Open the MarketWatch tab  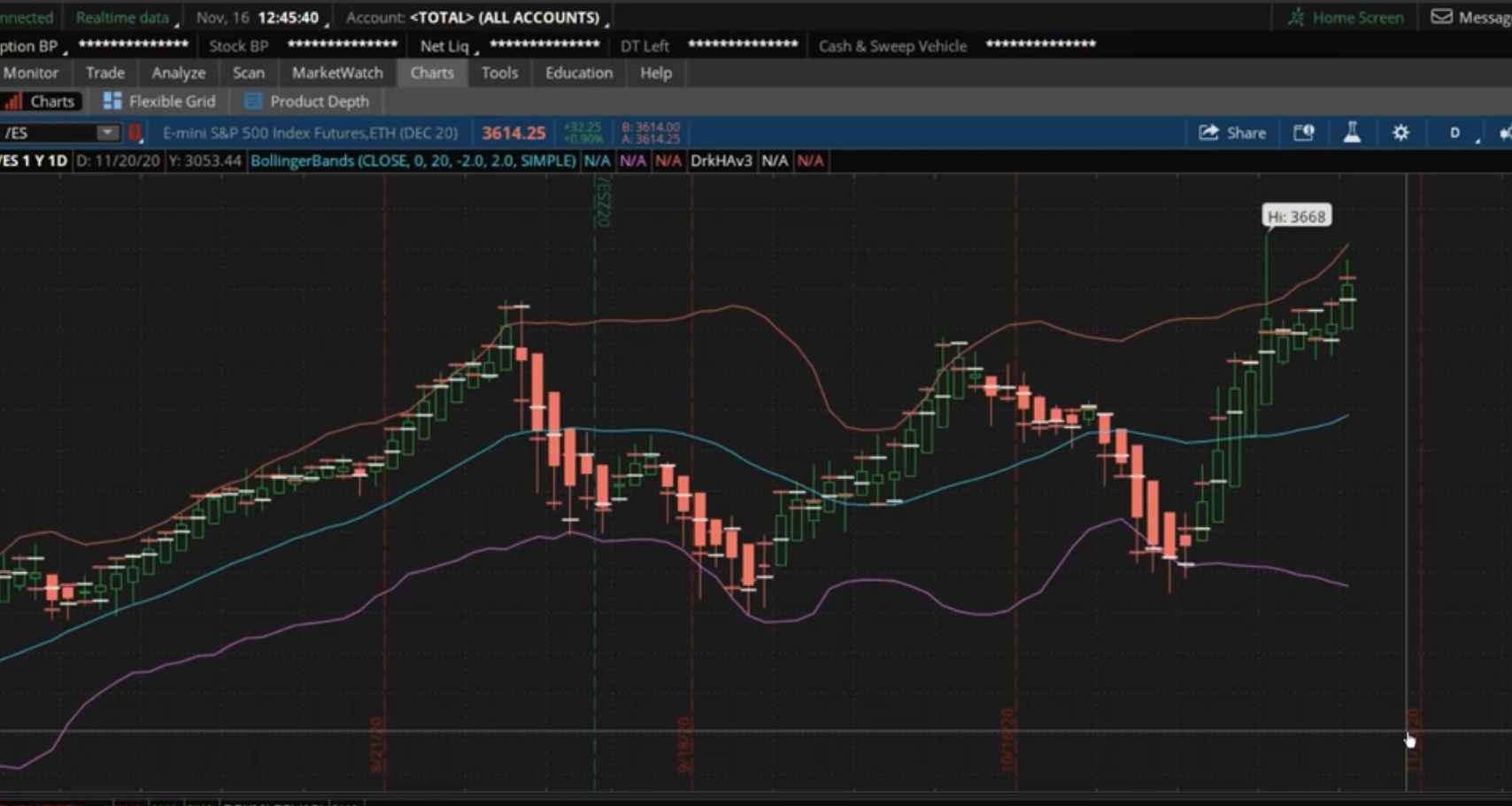[x=337, y=73]
